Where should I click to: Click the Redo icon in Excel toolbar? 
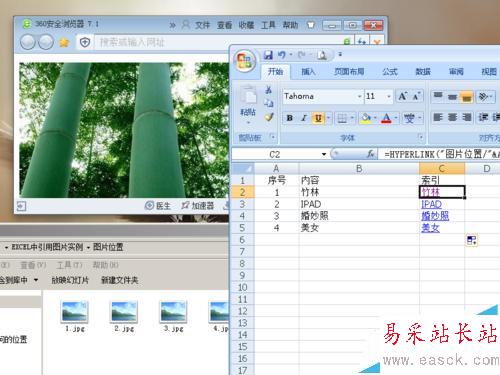point(302,55)
